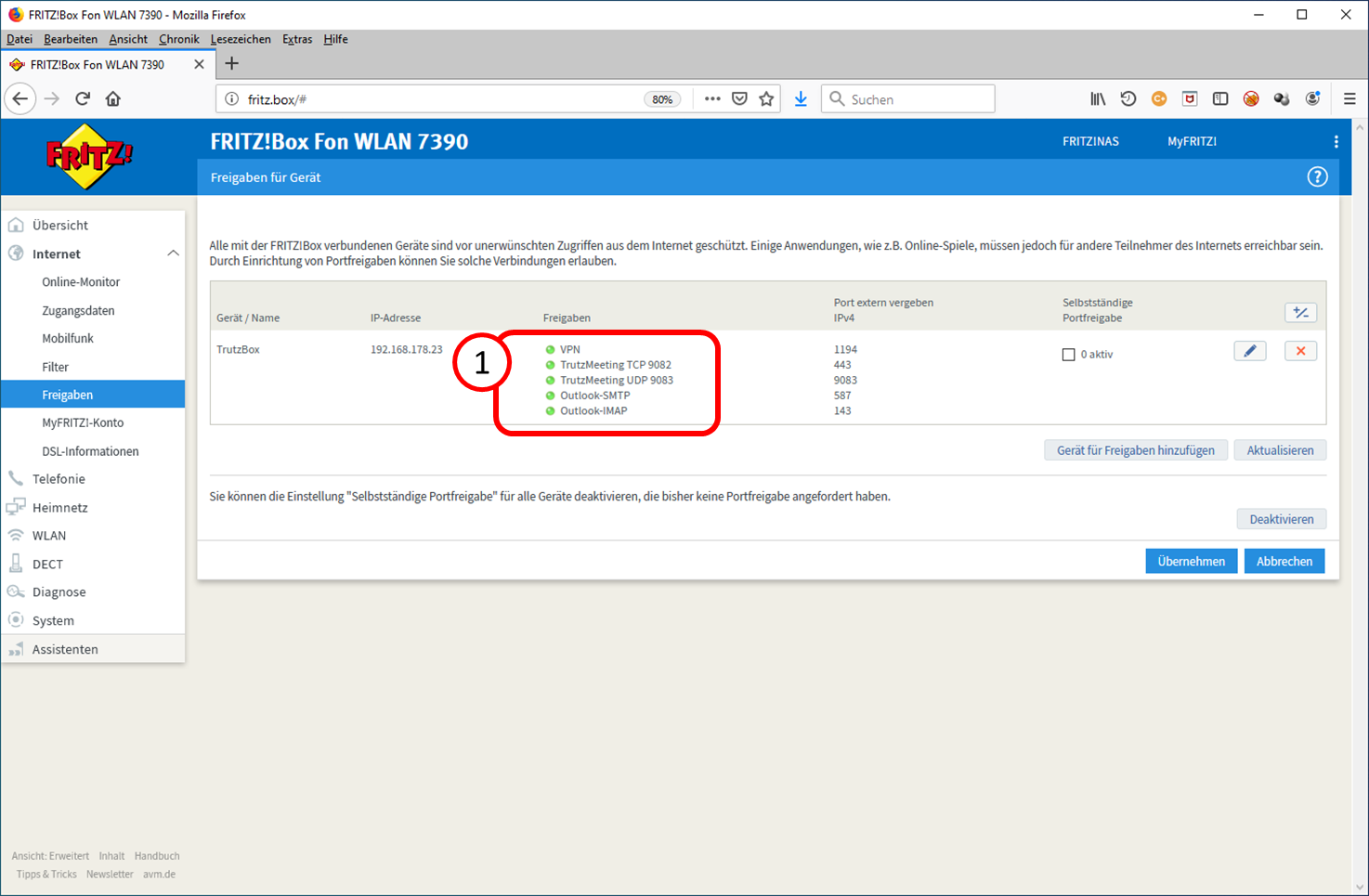This screenshot has width=1369, height=896.
Task: Reload the page in Firefox
Action: pyautogui.click(x=83, y=99)
